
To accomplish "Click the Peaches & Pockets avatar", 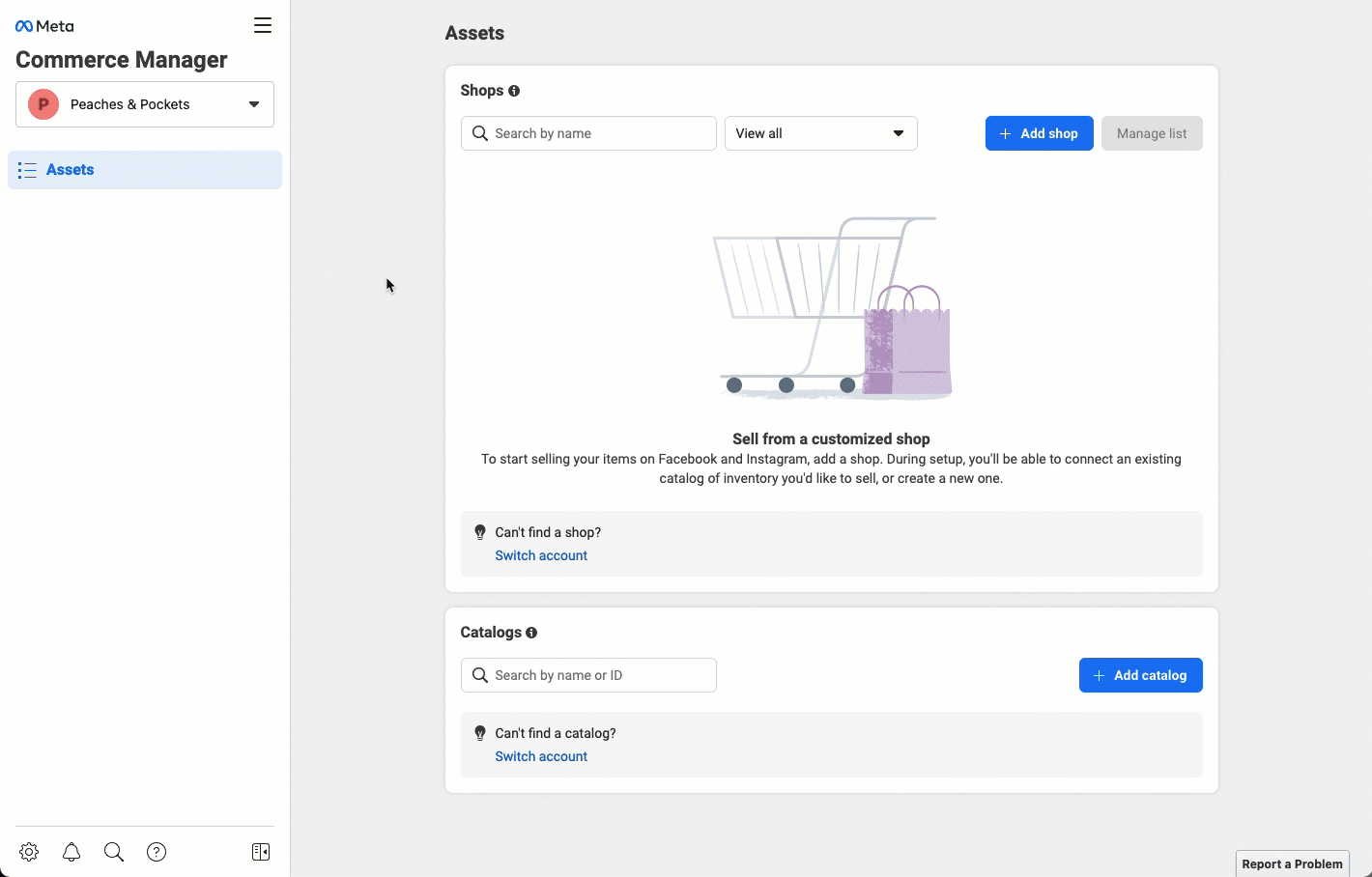I will pos(43,104).
